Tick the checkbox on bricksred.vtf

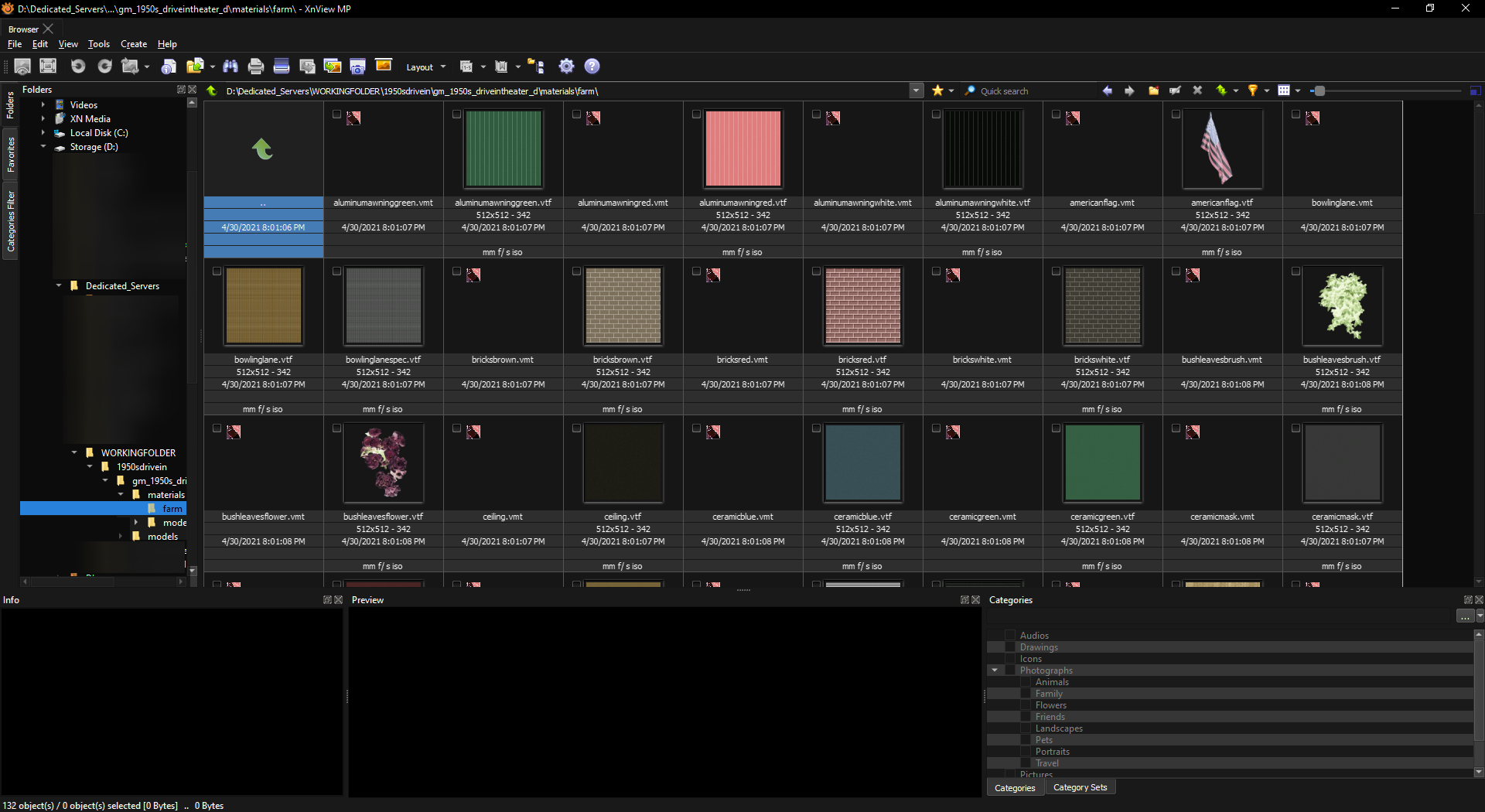[x=816, y=271]
